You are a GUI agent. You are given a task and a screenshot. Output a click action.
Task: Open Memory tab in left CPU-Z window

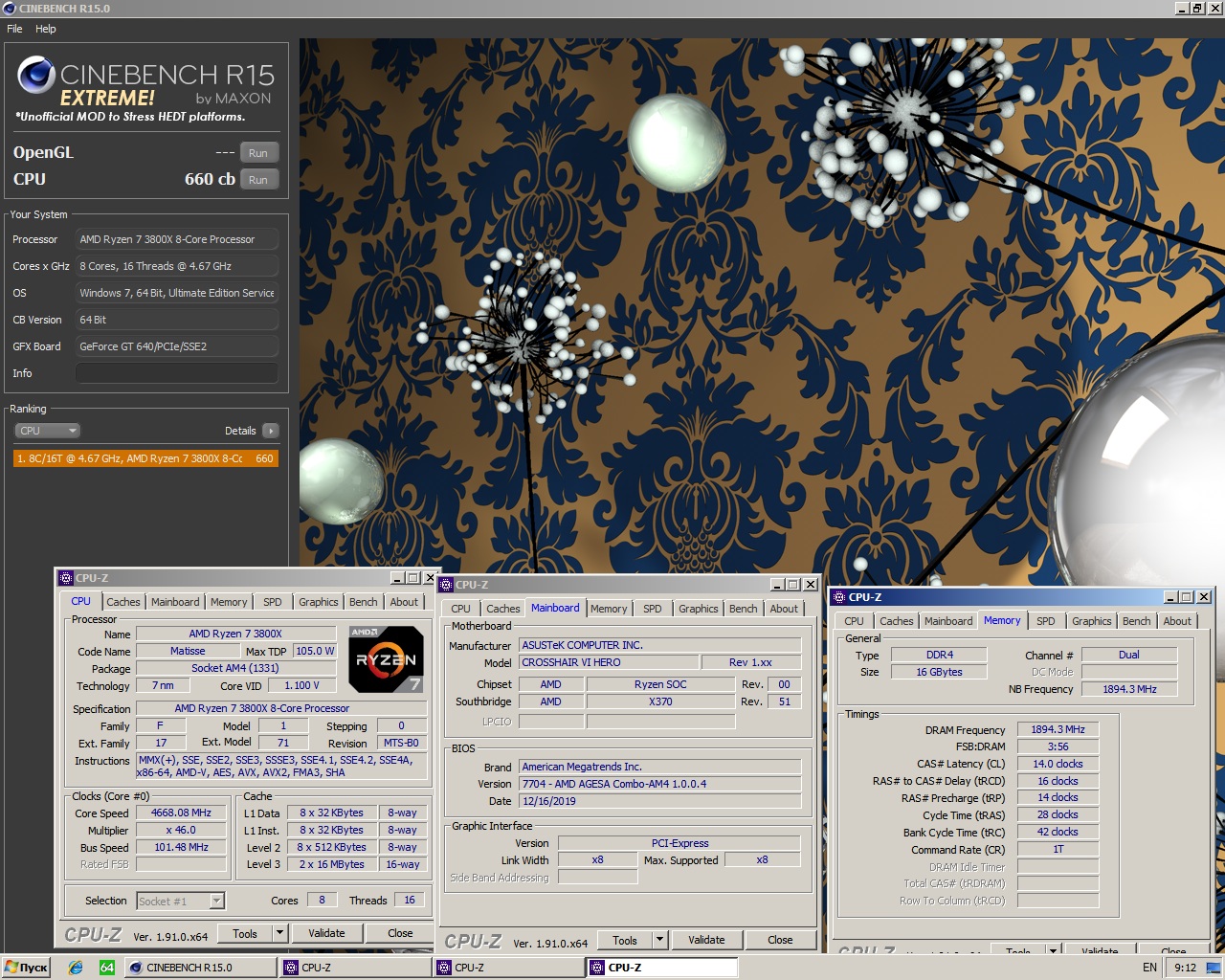point(229,602)
